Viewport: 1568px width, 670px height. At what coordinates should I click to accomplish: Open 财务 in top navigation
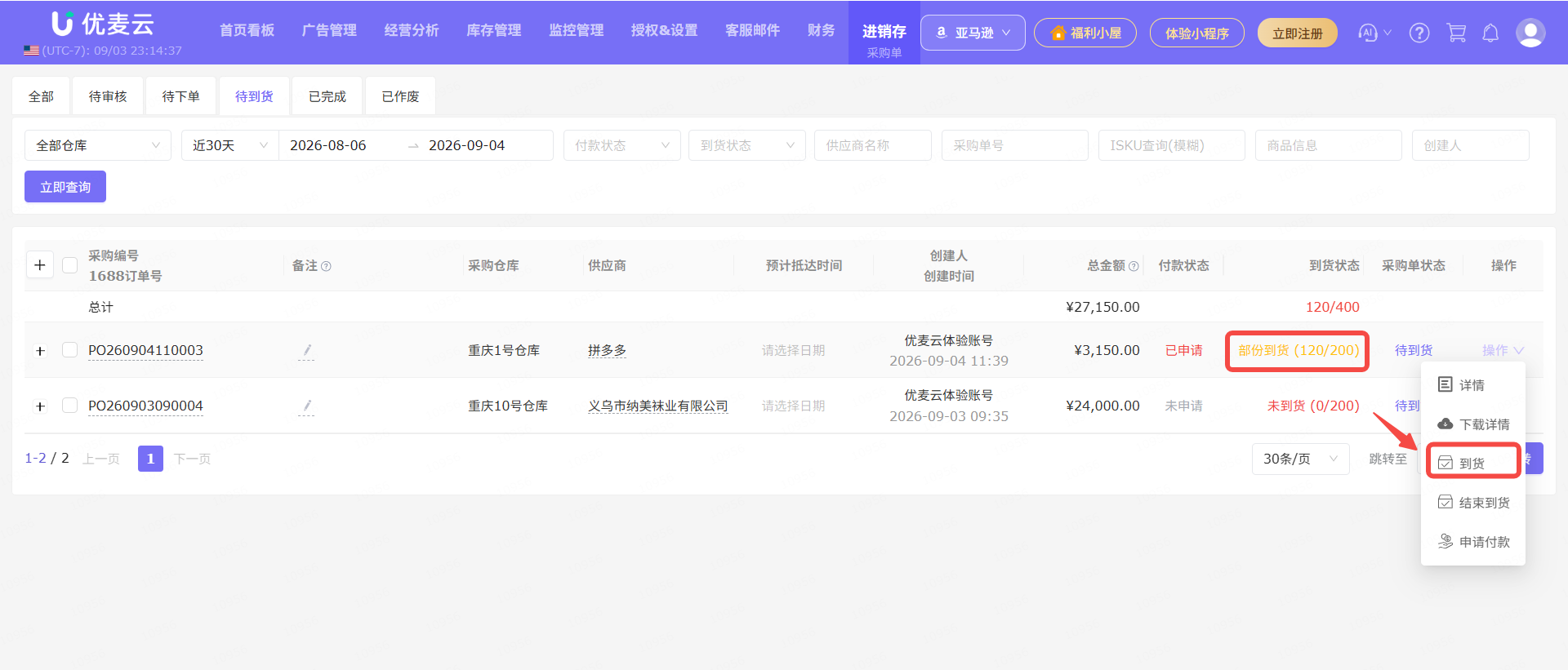[821, 30]
